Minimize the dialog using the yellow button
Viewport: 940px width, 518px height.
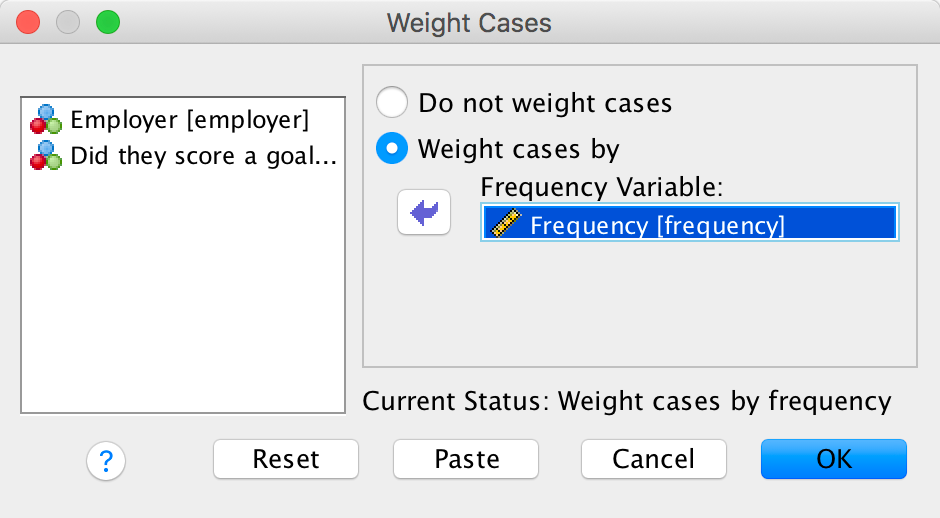pos(67,21)
